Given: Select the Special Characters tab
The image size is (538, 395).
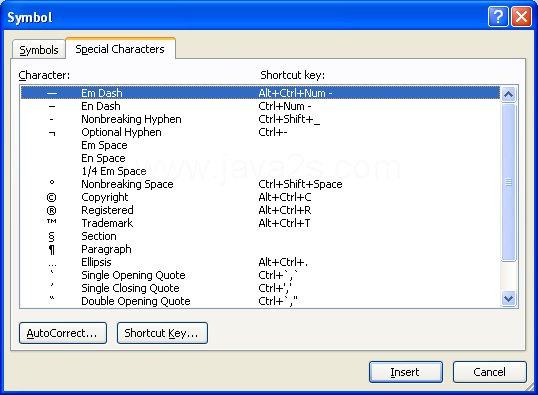Looking at the screenshot, I should 120,49.
